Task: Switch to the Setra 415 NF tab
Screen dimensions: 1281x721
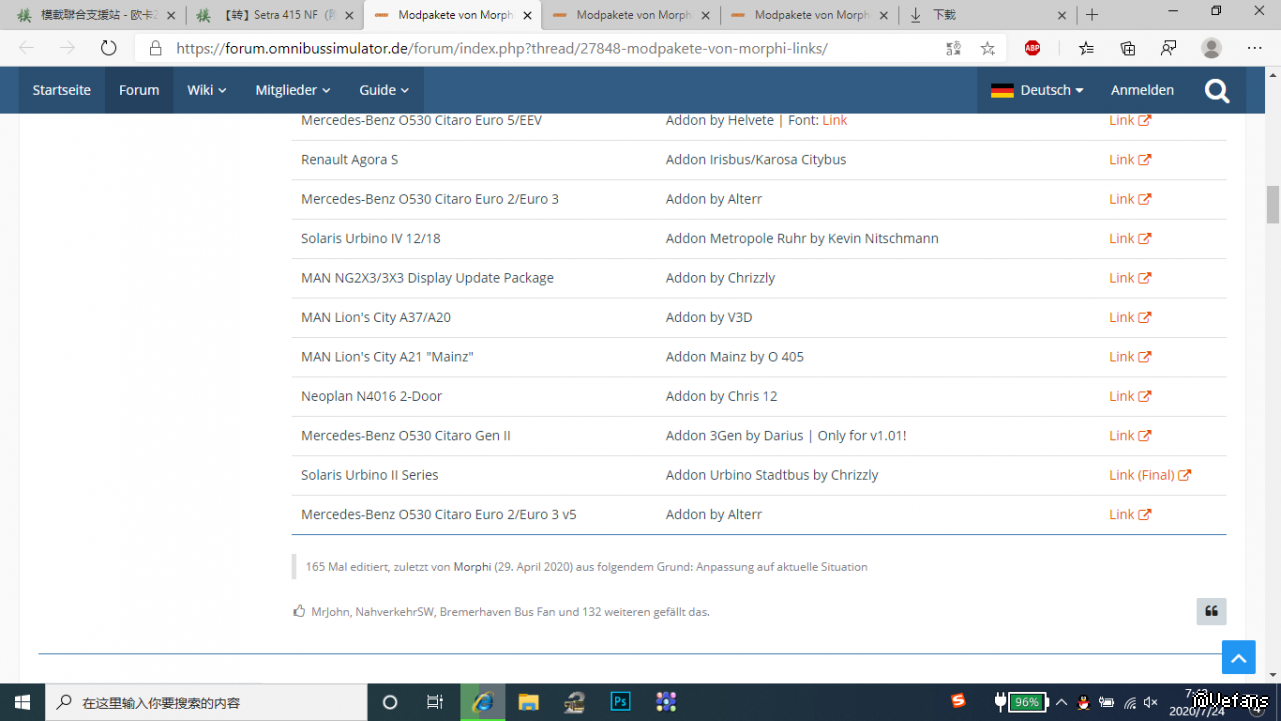Action: tap(273, 15)
